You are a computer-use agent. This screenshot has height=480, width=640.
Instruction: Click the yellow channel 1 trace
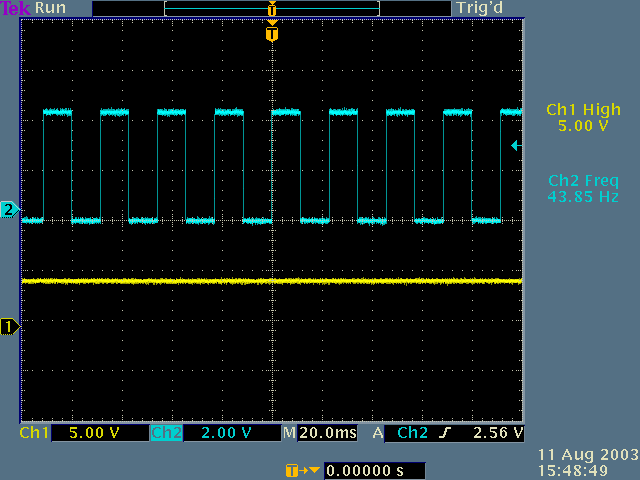tap(272, 281)
